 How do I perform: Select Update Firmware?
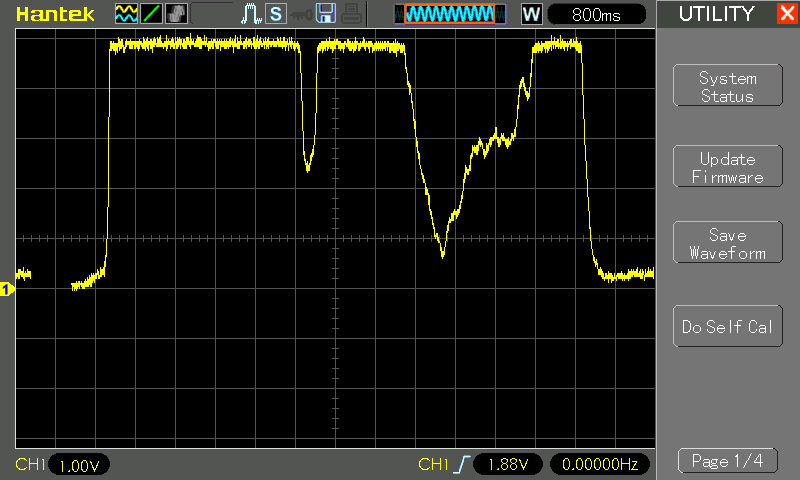(x=727, y=168)
